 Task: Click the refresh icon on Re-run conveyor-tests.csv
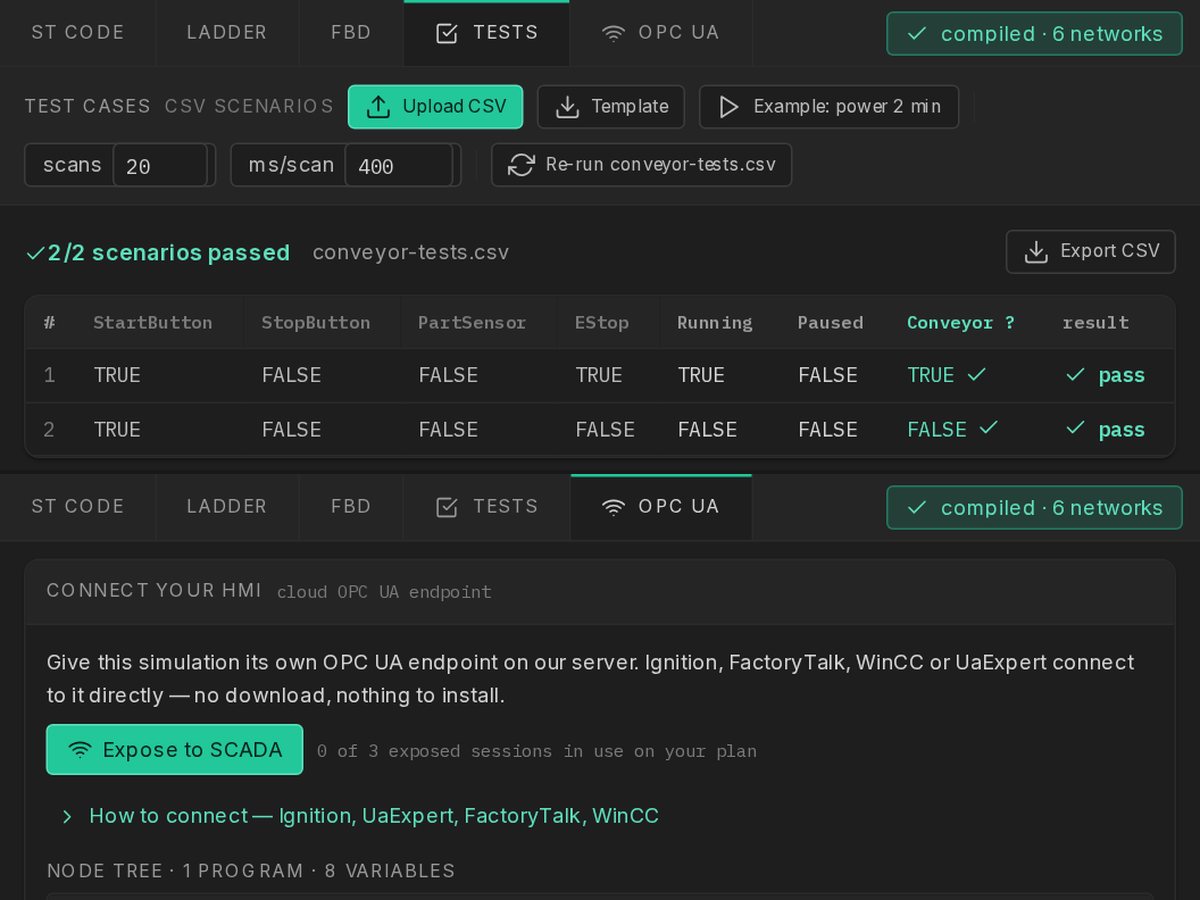click(x=521, y=165)
